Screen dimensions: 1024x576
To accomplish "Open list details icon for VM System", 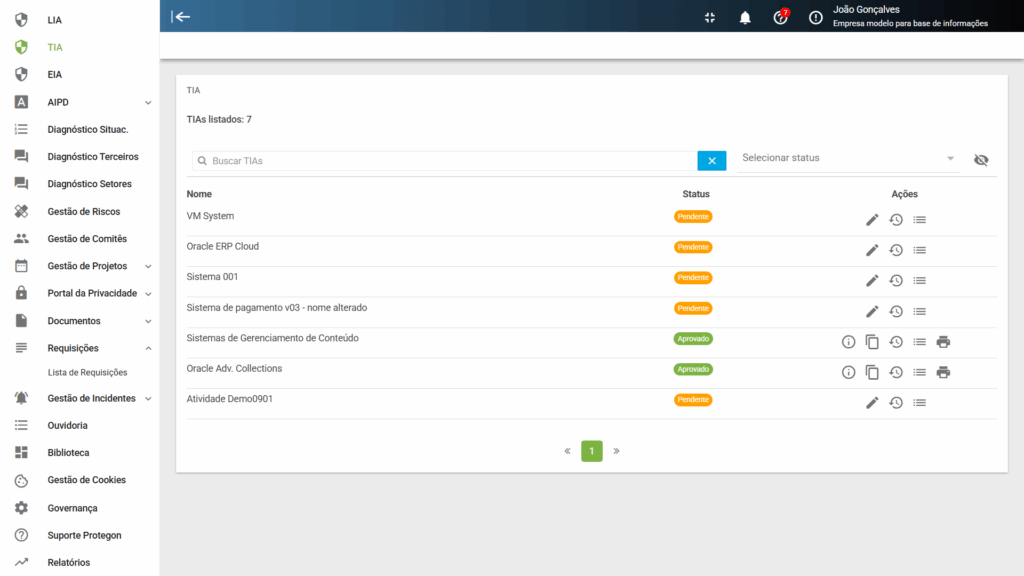I will [920, 220].
